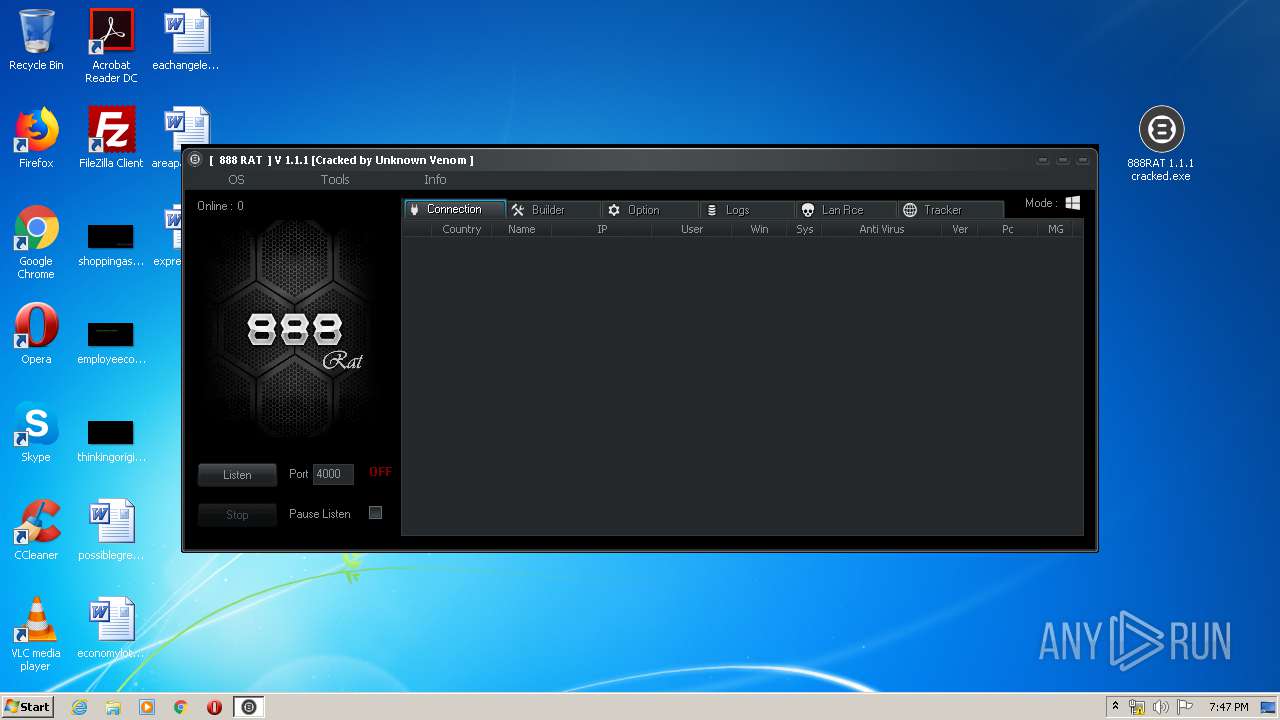This screenshot has width=1280, height=720.
Task: Open the Lan Rce tab
Action: coord(846,210)
